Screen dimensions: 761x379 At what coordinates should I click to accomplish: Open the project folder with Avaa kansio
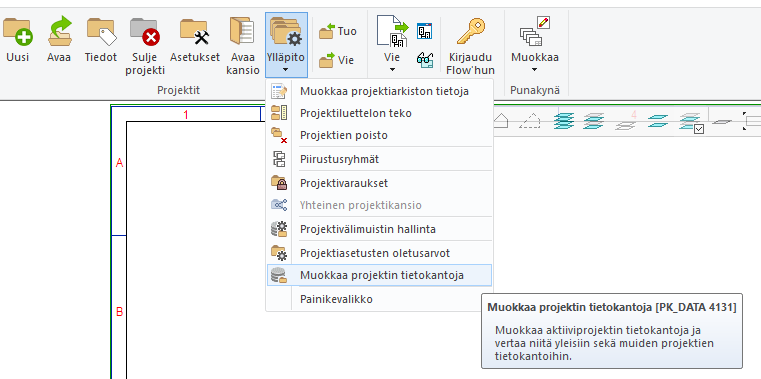[243, 46]
